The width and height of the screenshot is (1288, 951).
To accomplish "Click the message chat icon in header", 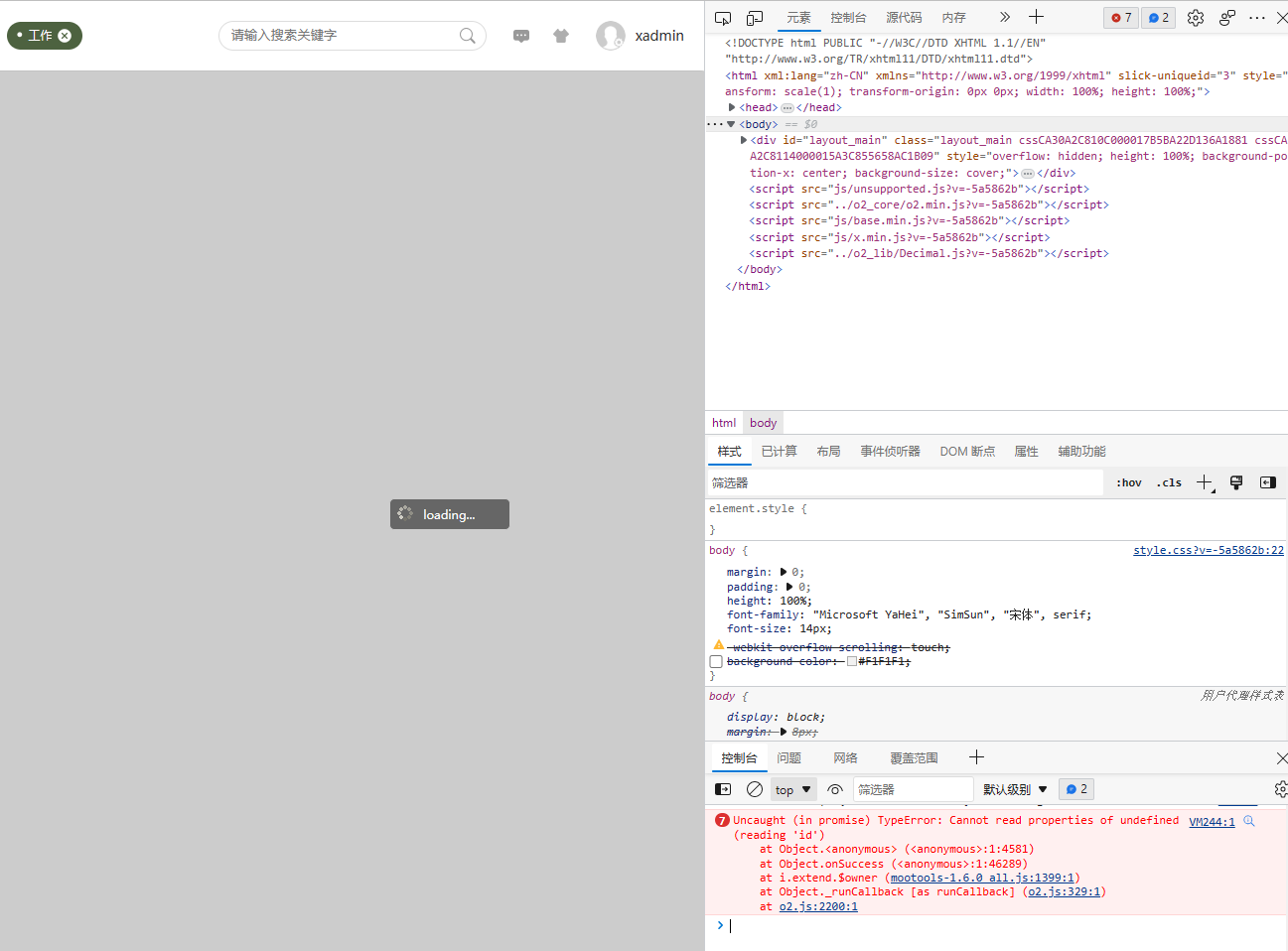I will point(521,36).
